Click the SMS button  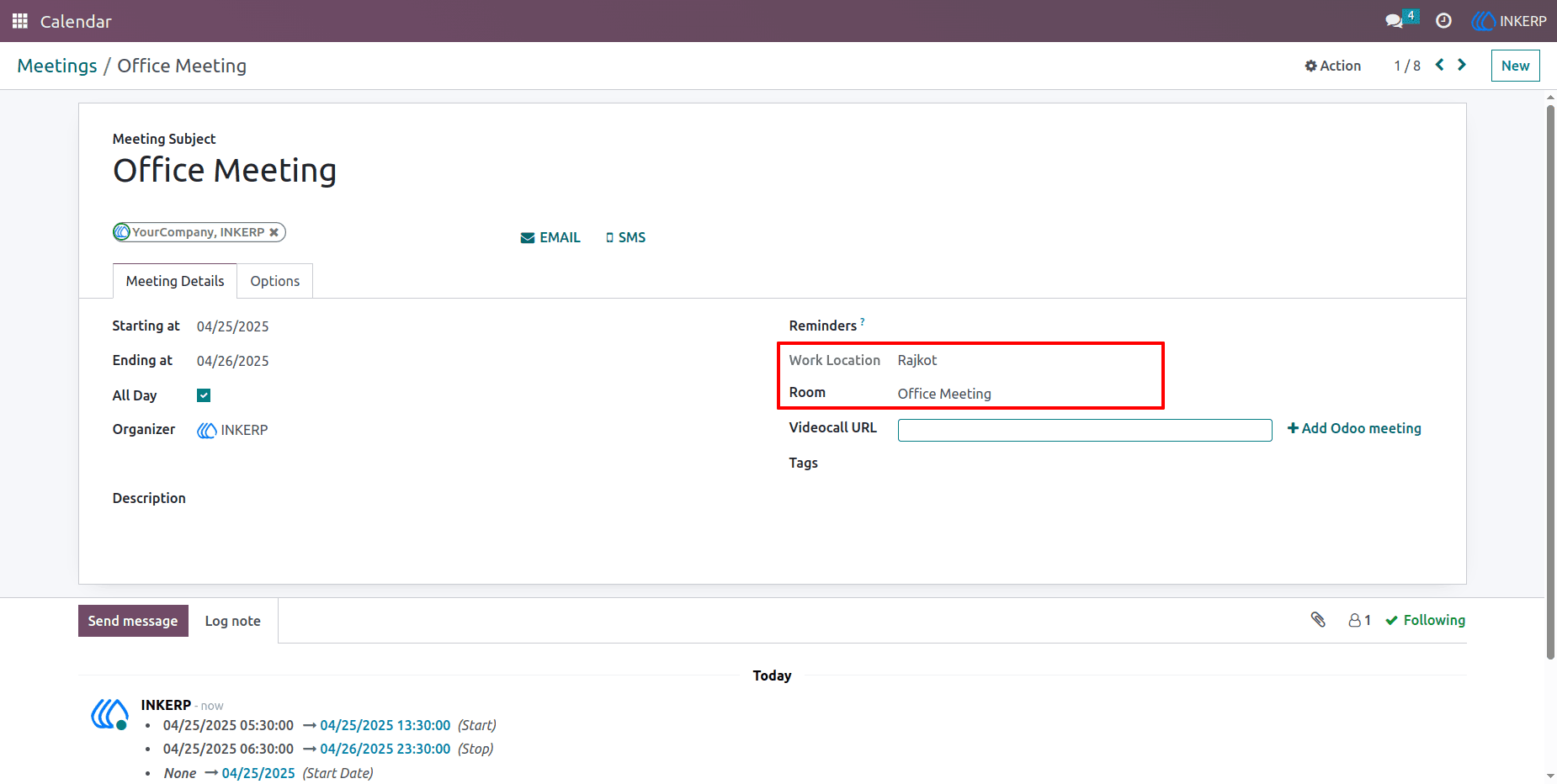625,237
